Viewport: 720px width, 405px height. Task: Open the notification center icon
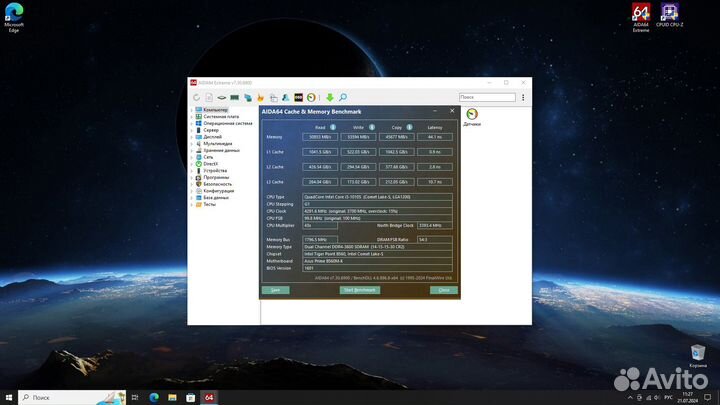pos(708,398)
